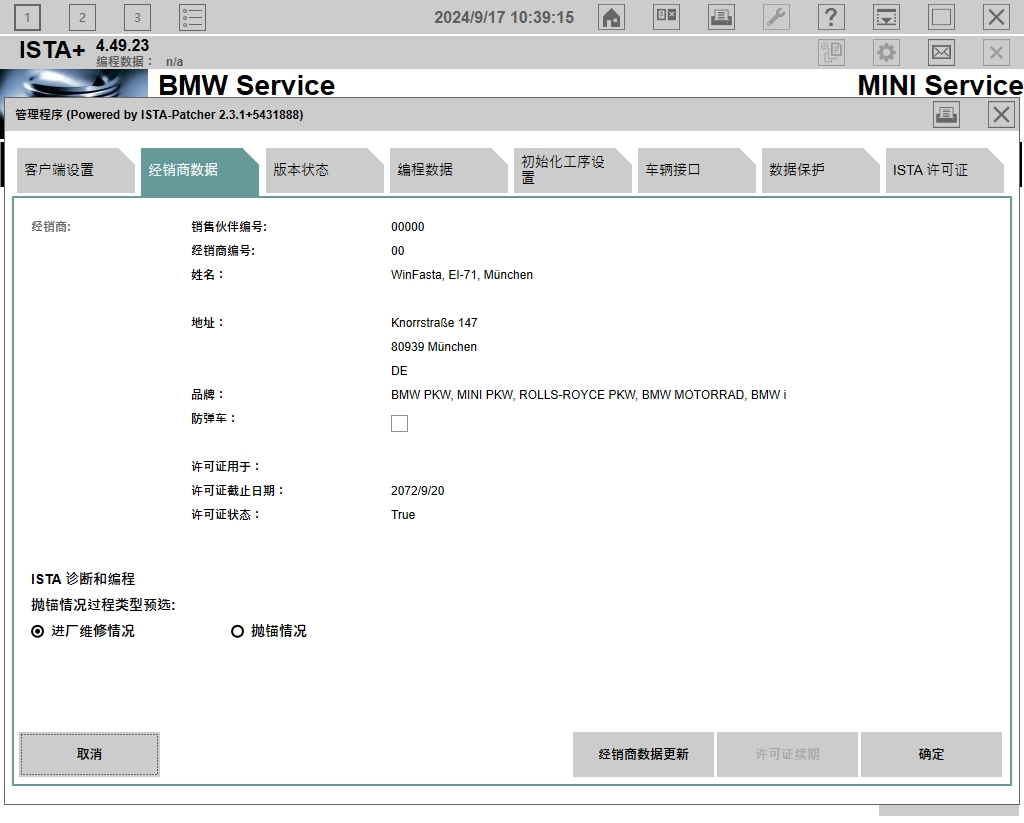This screenshot has width=1024, height=823.
Task: Click the 取消 button
Action: [89, 754]
